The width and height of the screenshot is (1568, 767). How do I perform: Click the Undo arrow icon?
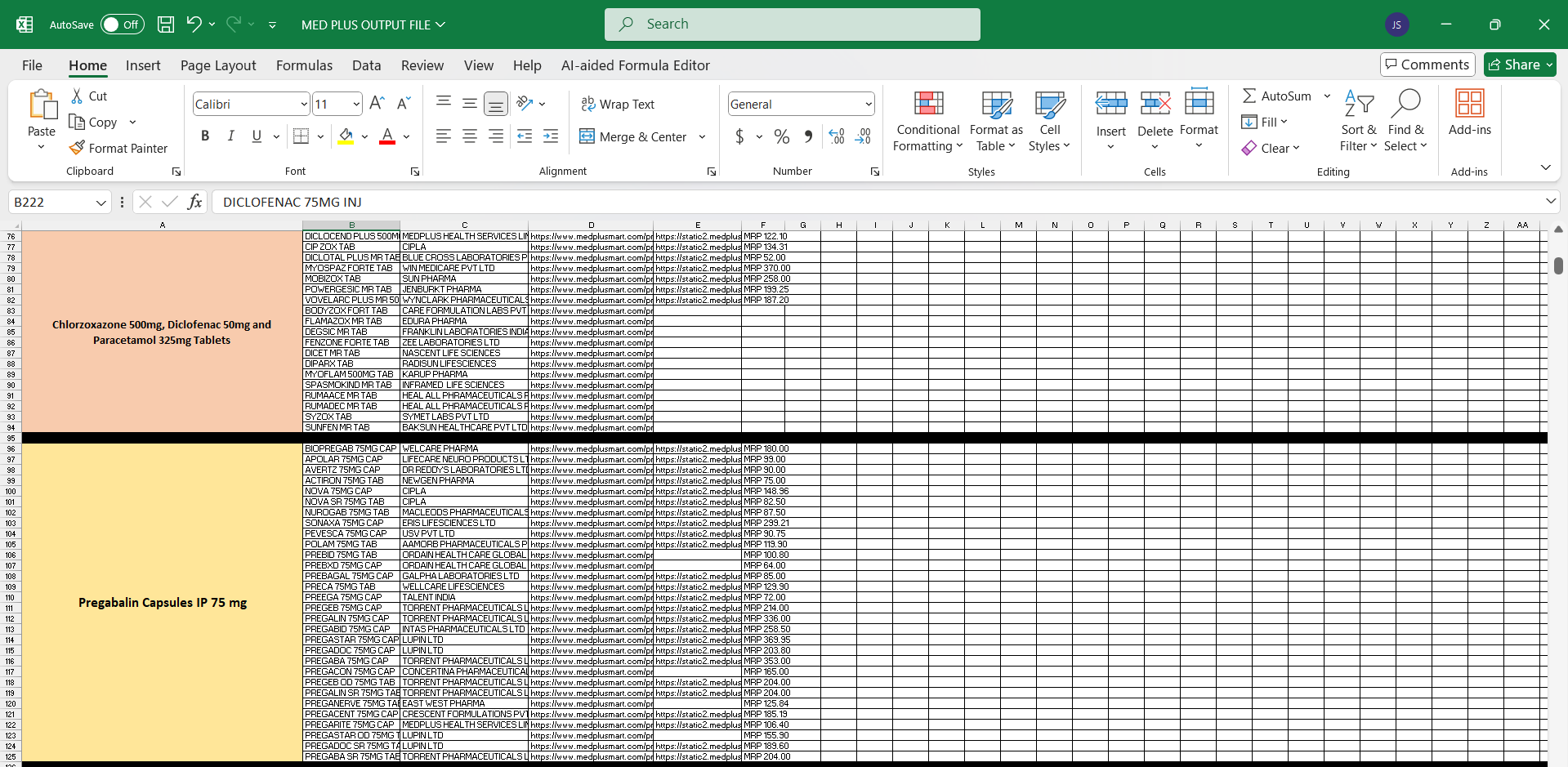point(194,24)
